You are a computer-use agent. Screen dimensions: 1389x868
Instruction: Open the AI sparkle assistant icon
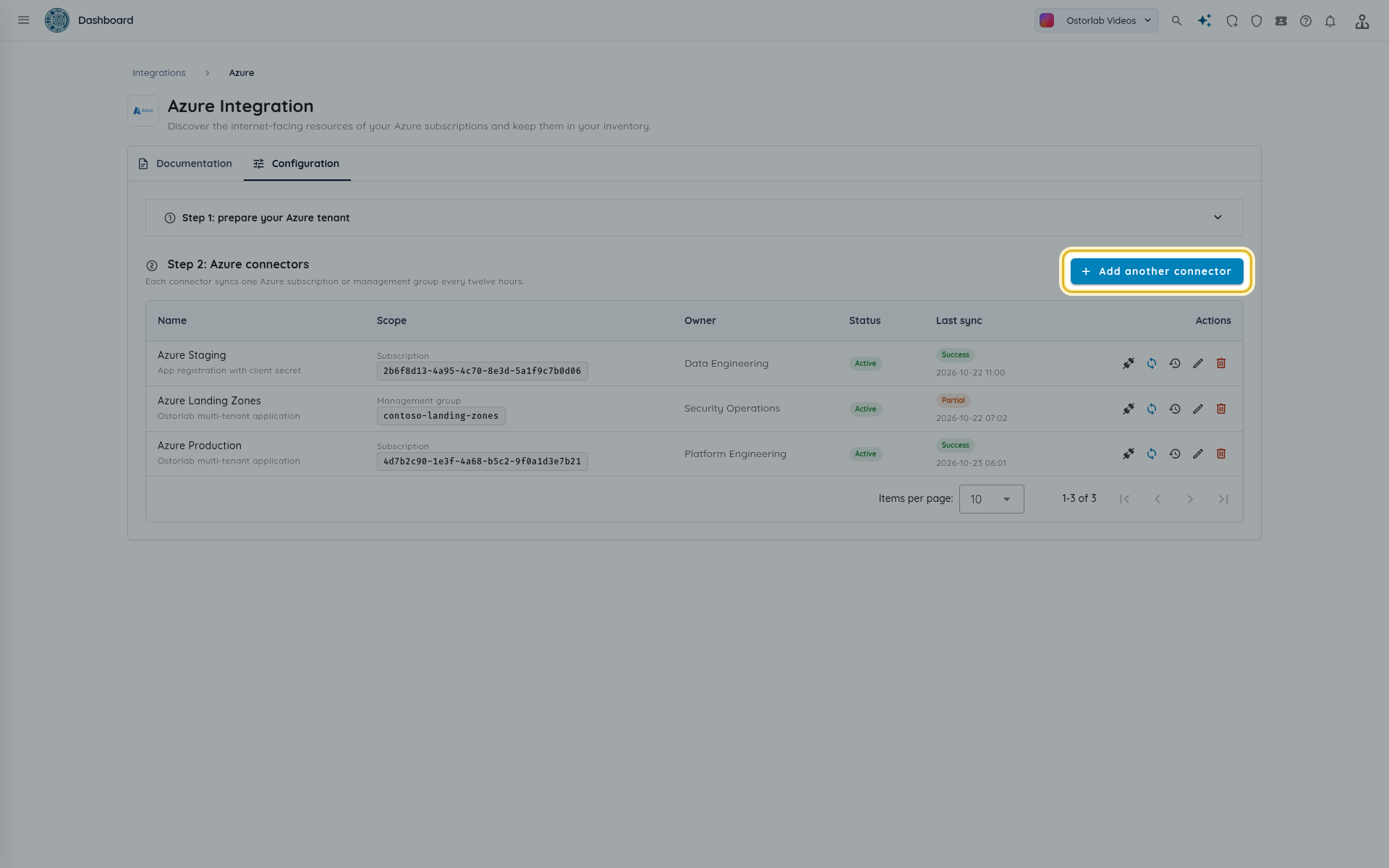point(1205,21)
